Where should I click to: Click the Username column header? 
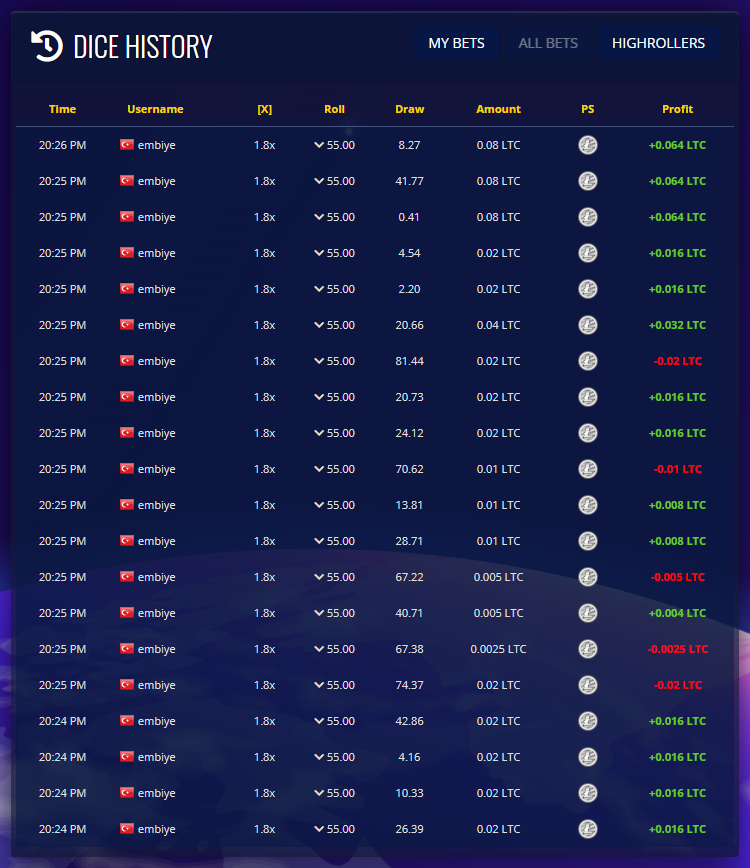click(x=155, y=109)
